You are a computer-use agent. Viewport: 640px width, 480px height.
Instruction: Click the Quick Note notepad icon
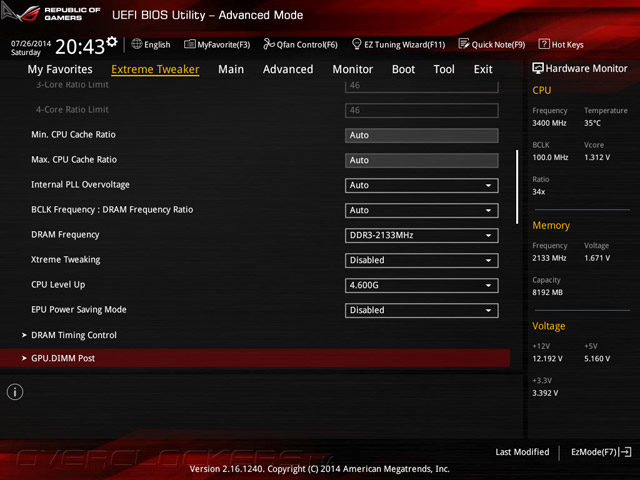tap(464, 44)
